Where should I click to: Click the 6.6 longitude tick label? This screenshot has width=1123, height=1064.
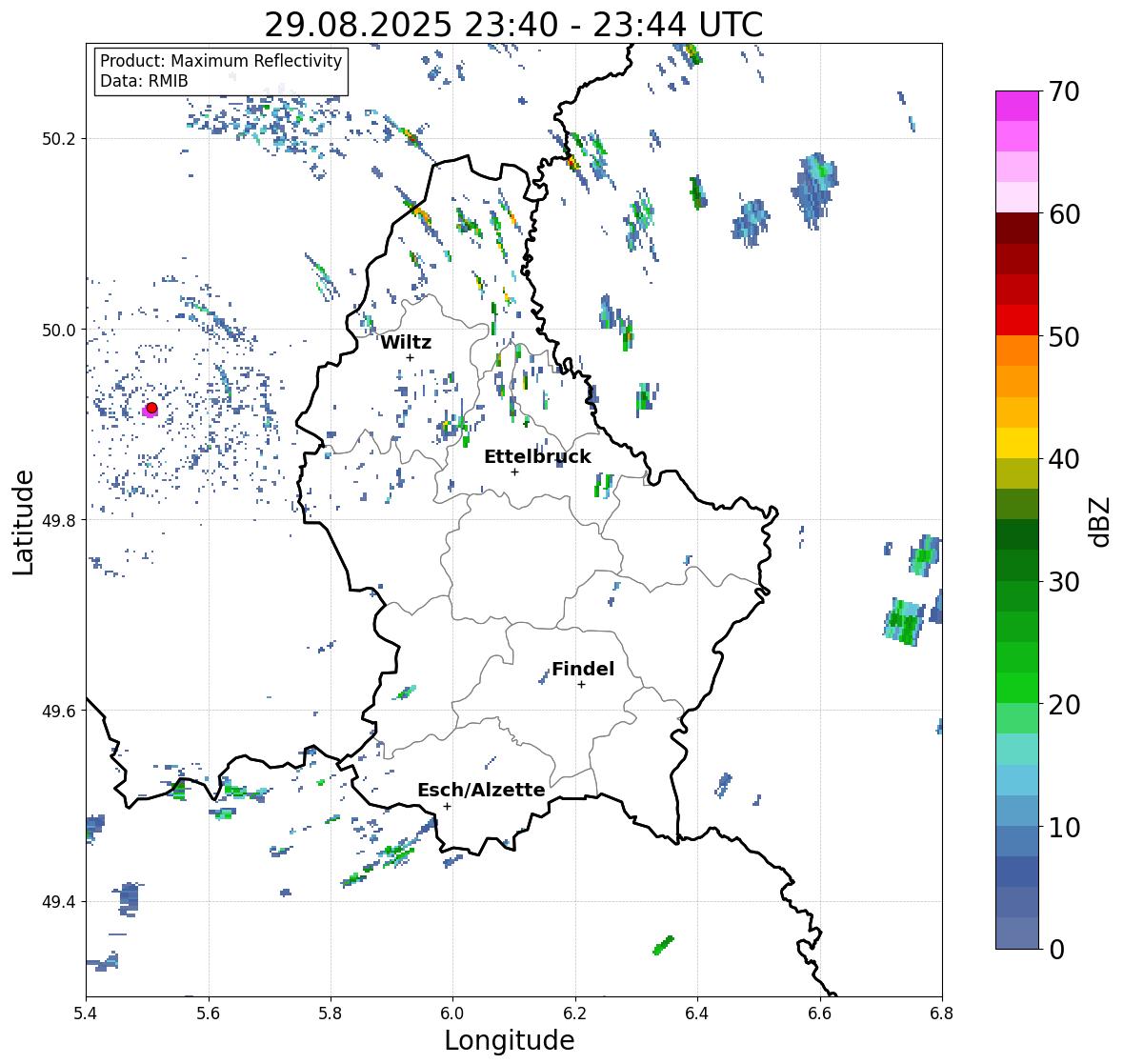[820, 1014]
